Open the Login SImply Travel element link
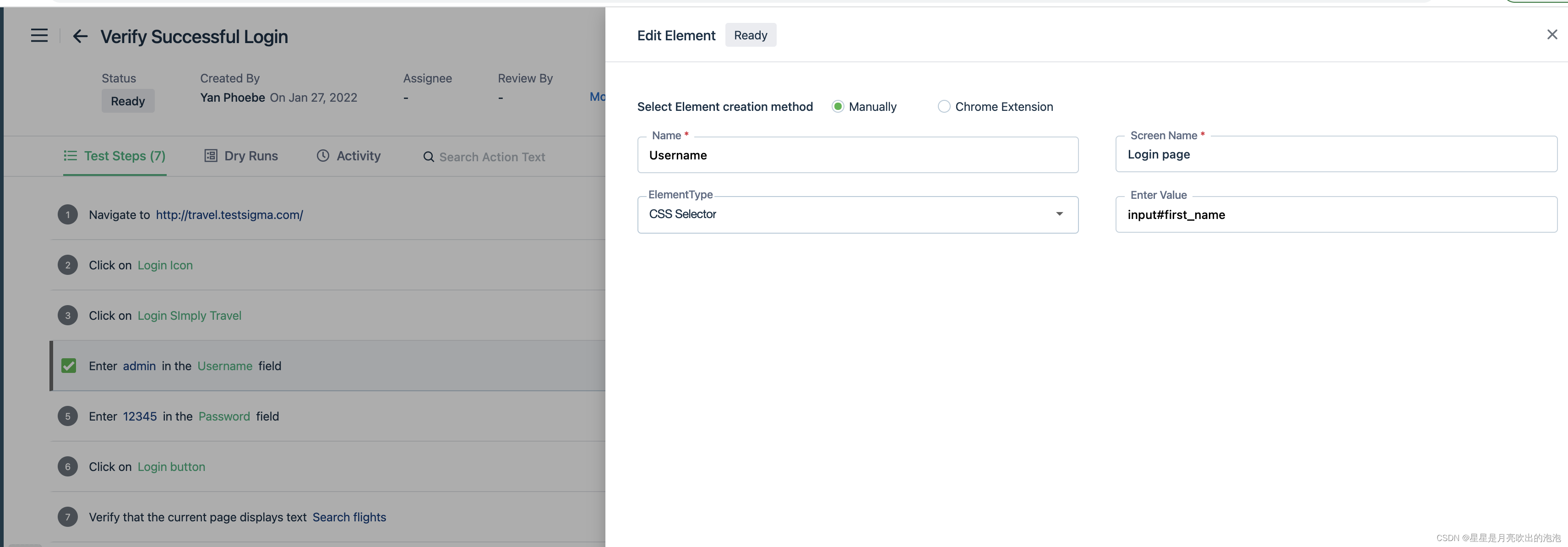1568x547 pixels. [x=189, y=316]
